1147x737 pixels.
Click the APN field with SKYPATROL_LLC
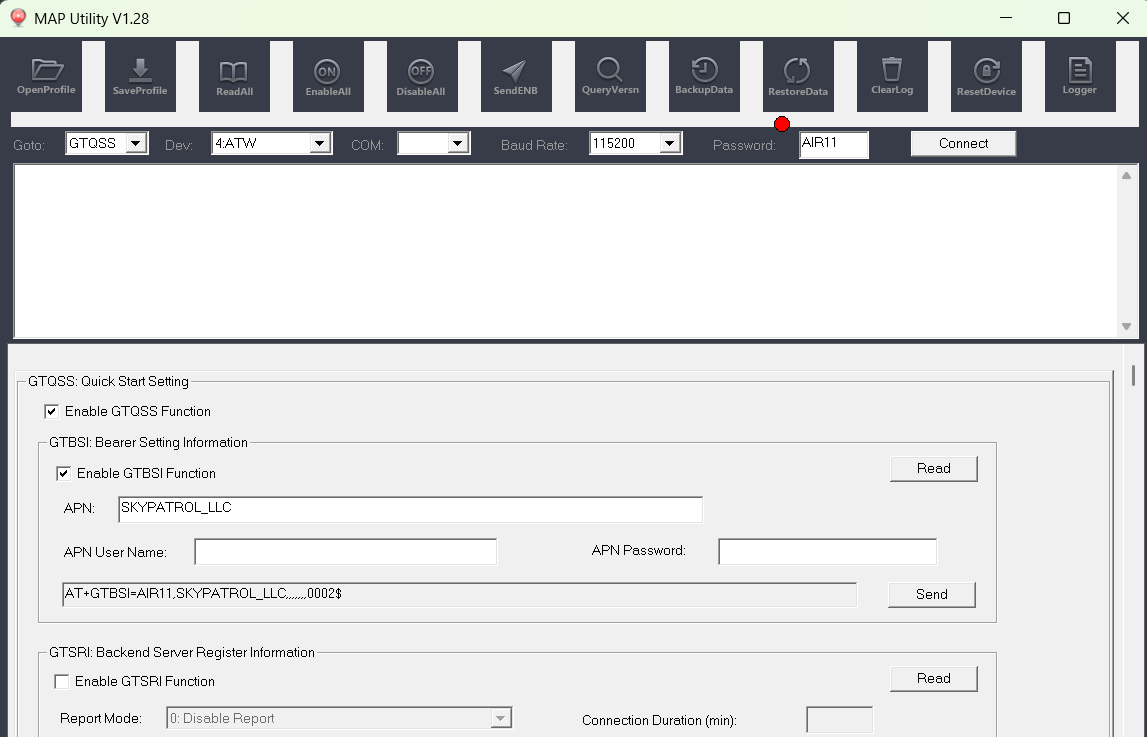pyautogui.click(x=410, y=509)
